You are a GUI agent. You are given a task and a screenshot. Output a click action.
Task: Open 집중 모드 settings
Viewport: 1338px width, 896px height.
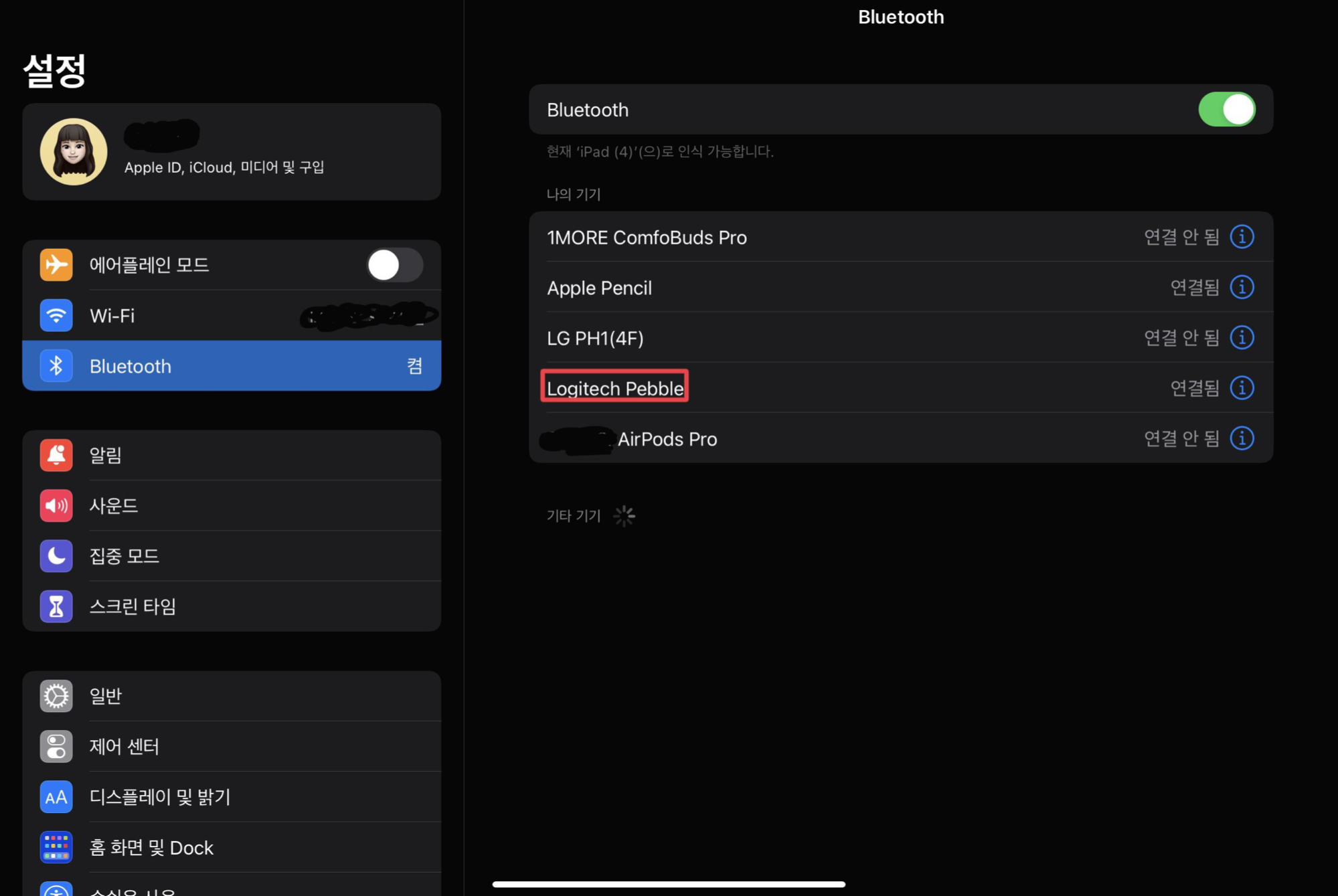232,555
